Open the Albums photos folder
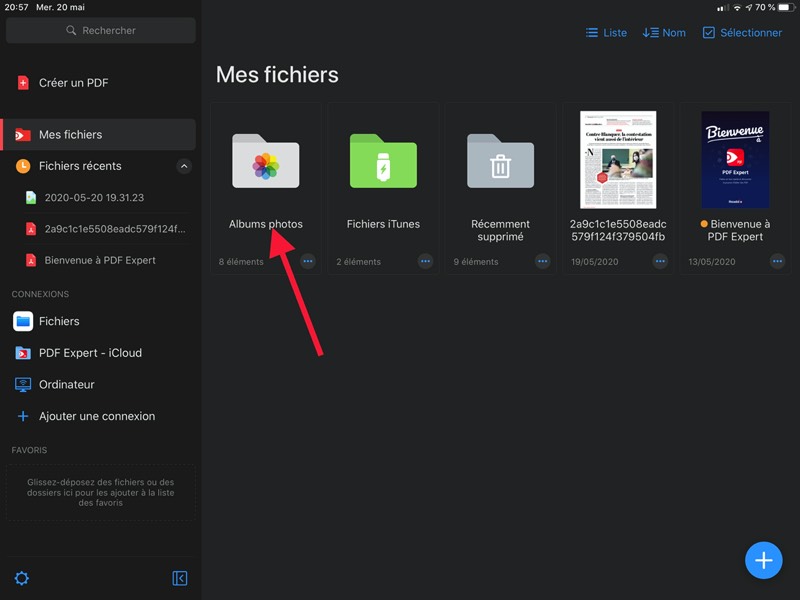800x600 pixels. (x=265, y=160)
